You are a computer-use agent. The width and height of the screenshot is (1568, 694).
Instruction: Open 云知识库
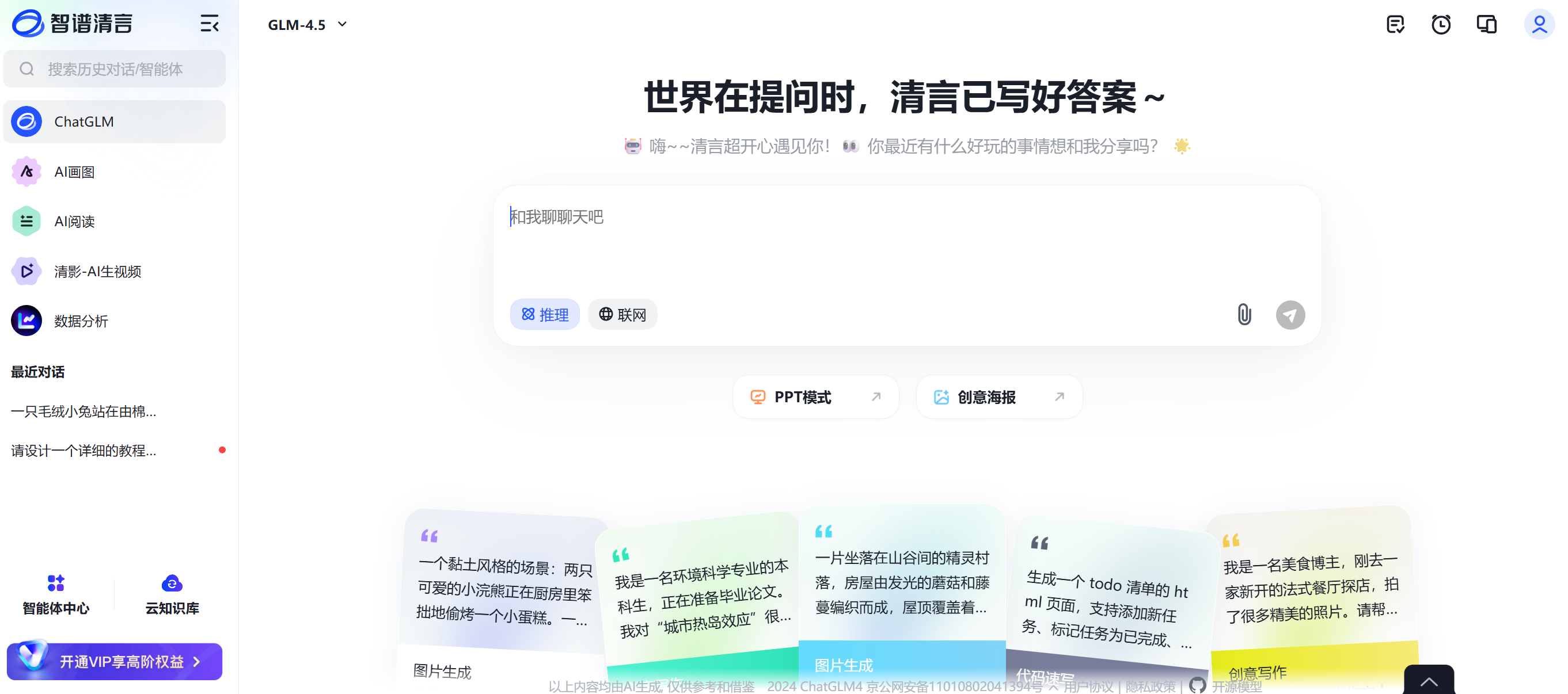click(x=172, y=594)
